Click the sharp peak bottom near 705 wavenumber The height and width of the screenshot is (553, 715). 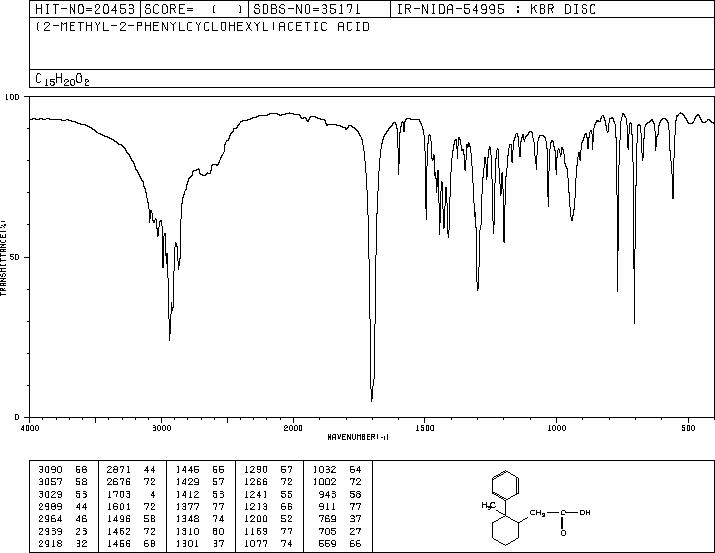click(x=634, y=322)
